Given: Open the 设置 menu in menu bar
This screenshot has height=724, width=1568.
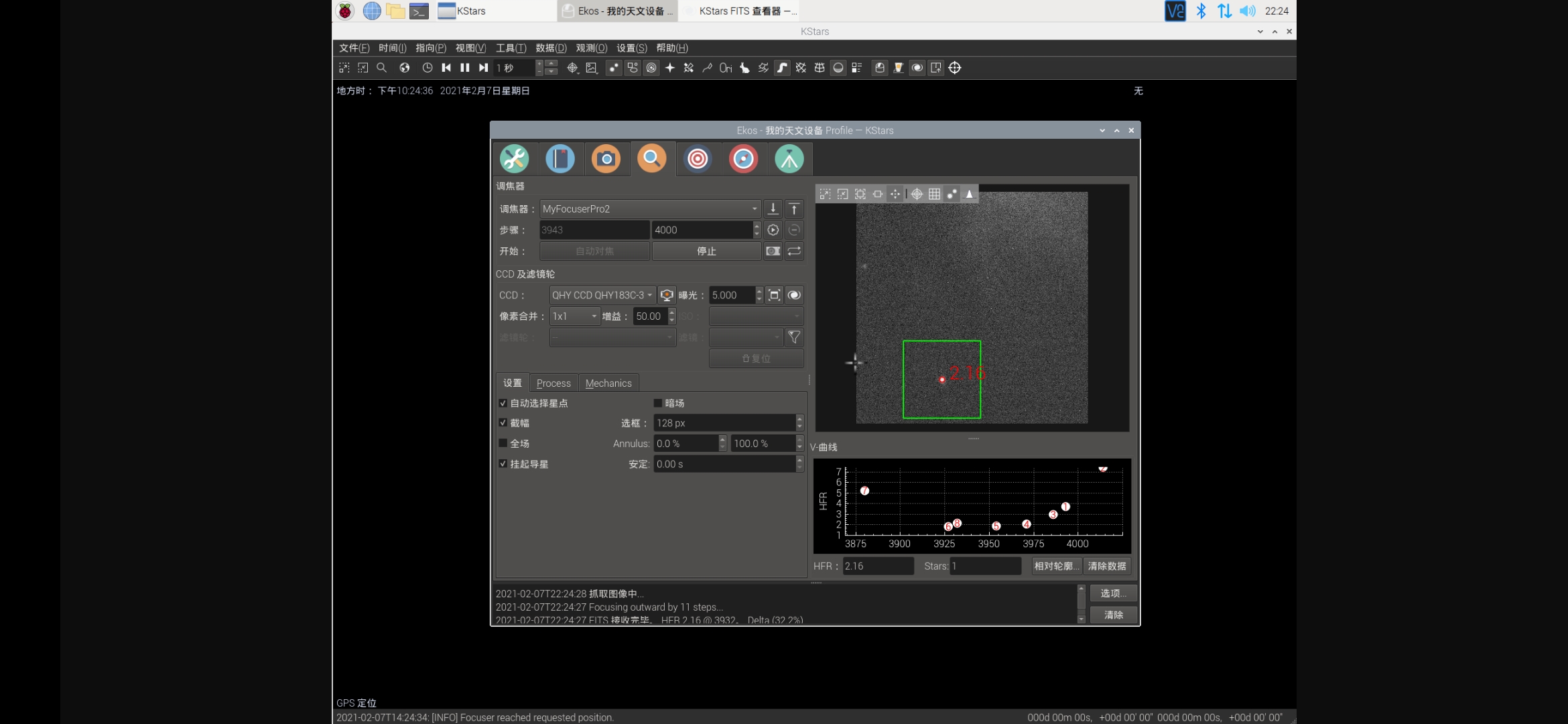Looking at the screenshot, I should click(631, 48).
